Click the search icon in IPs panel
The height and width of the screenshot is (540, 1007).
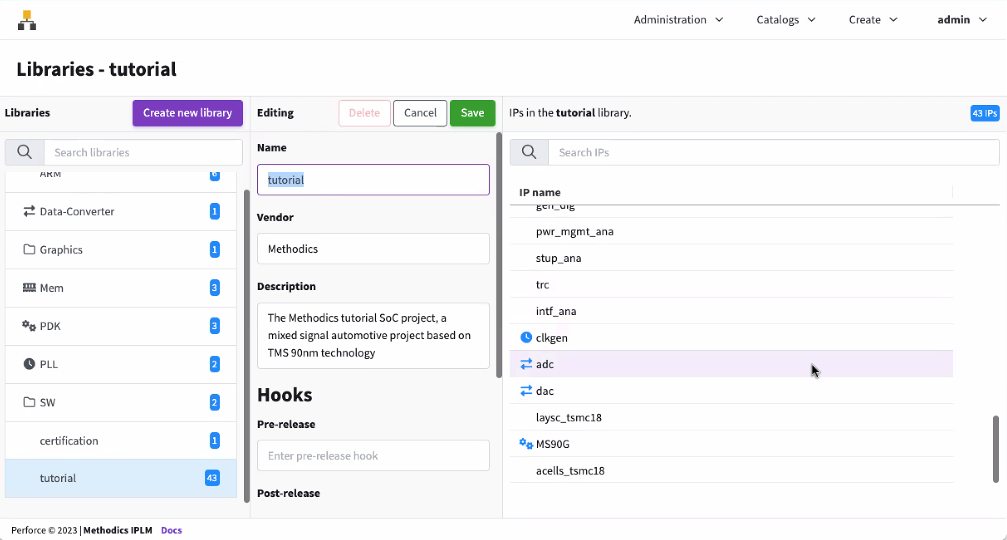click(529, 153)
